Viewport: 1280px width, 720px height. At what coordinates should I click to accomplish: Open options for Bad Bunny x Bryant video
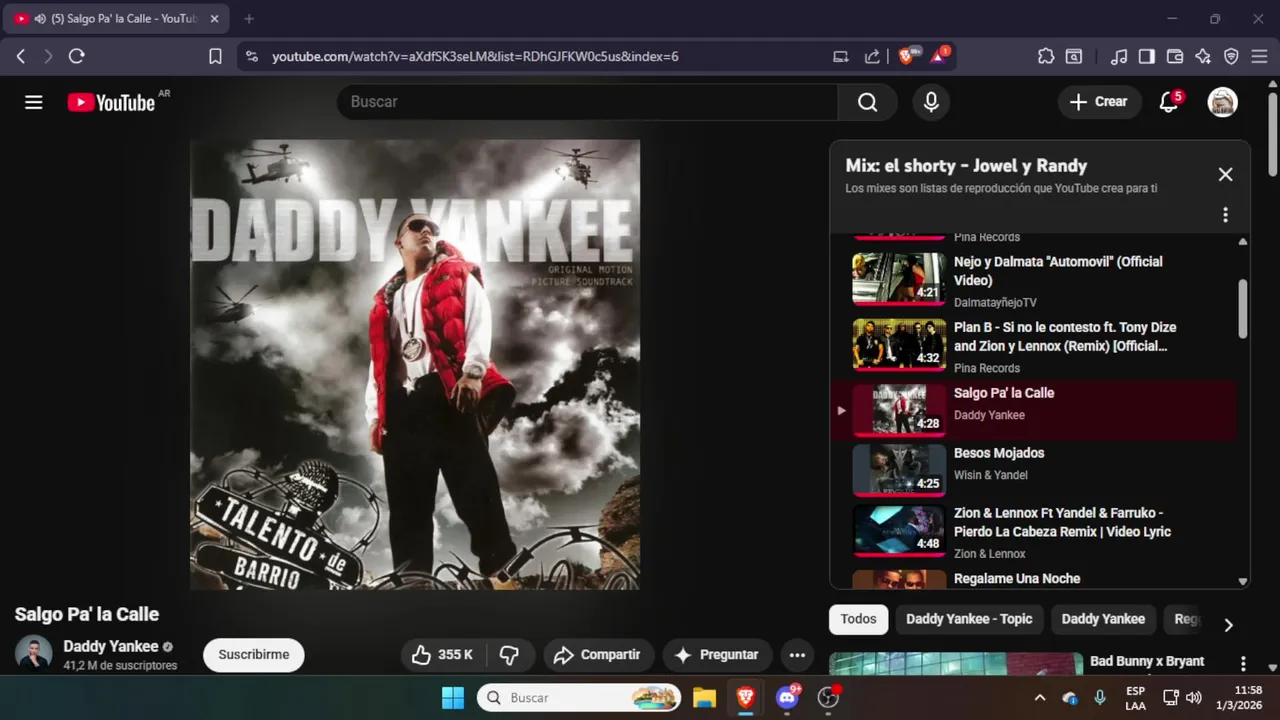click(1243, 663)
